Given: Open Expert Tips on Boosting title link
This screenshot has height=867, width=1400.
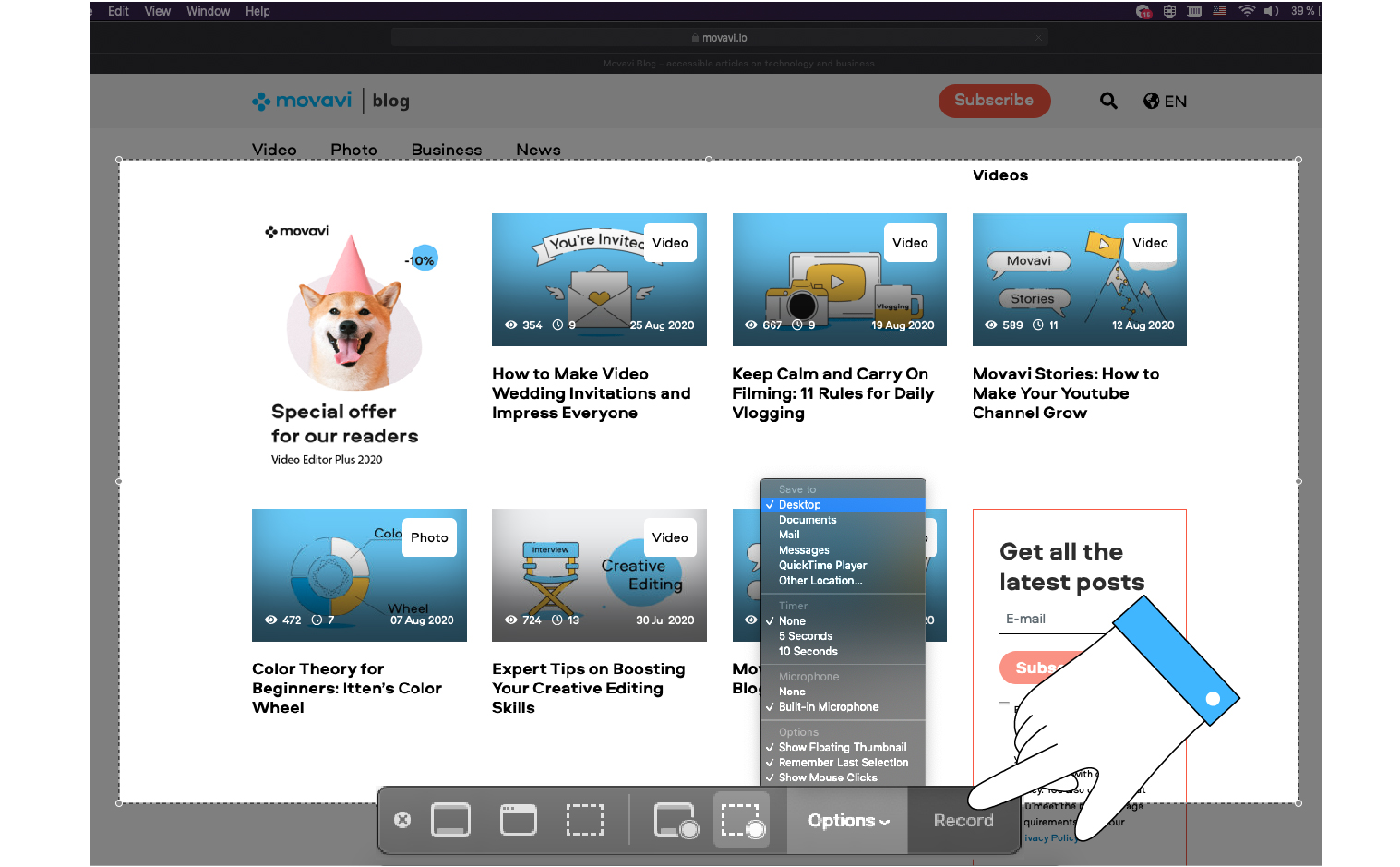Looking at the screenshot, I should point(588,688).
